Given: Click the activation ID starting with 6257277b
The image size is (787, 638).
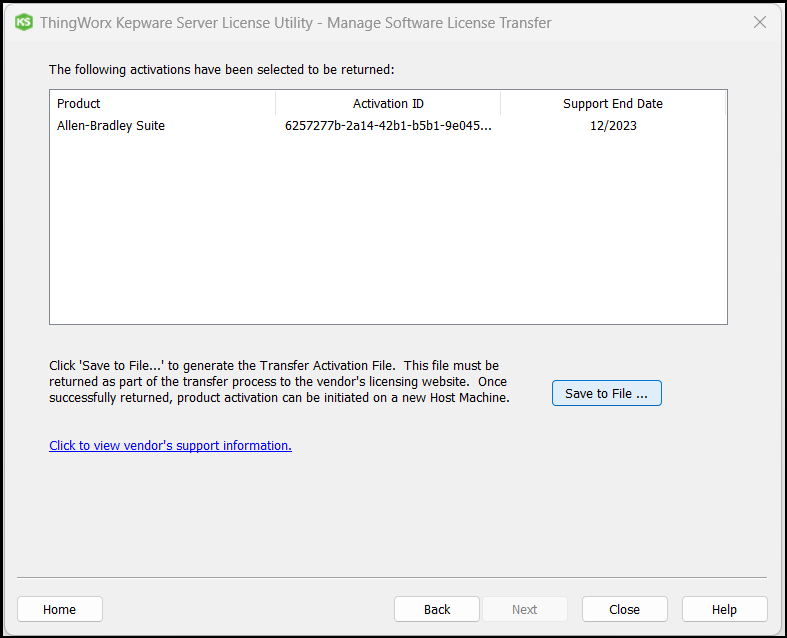Looking at the screenshot, I should pyautogui.click(x=388, y=126).
